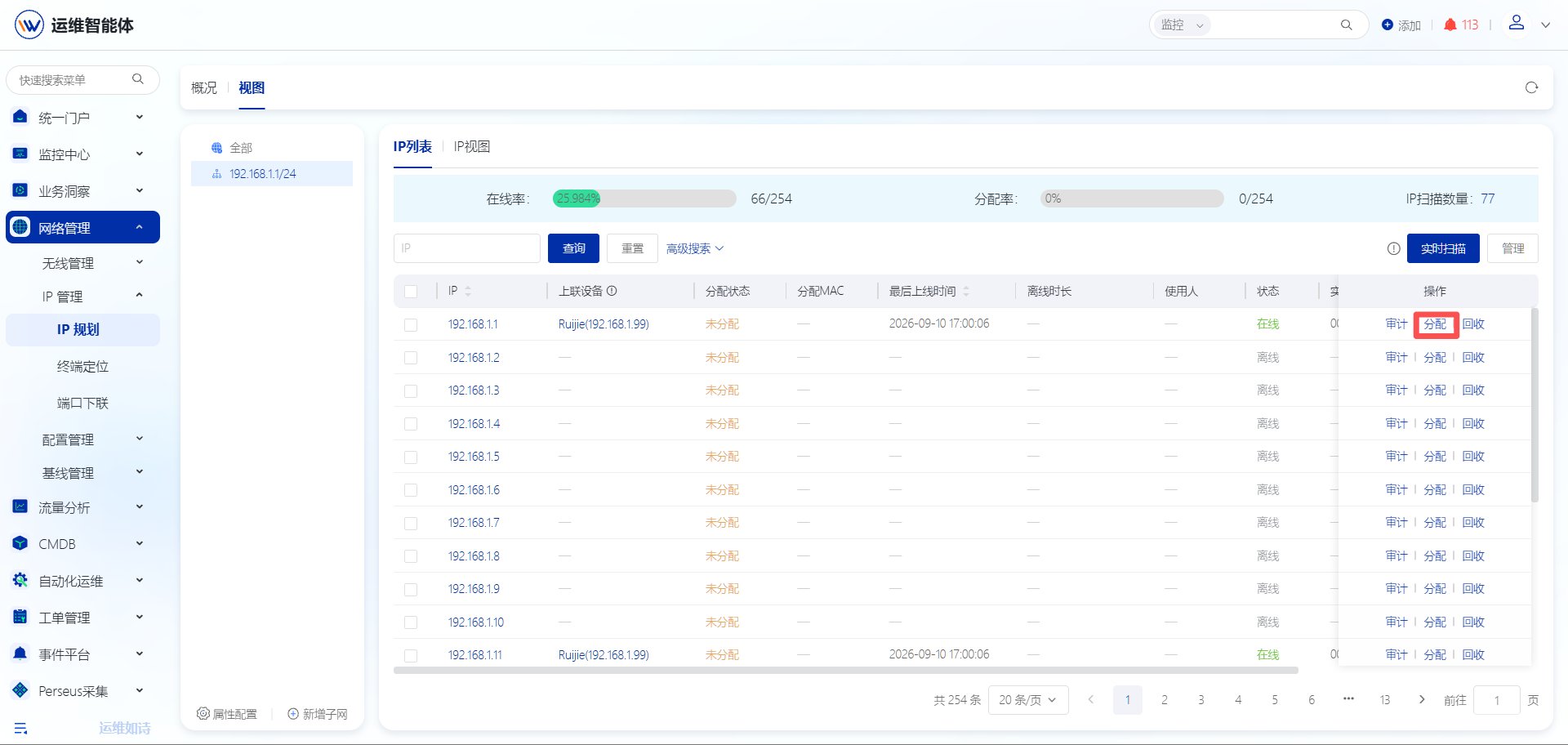Image resolution: width=1568 pixels, height=745 pixels.
Task: Click the refresh icon in tab bar
Action: coord(1531,87)
